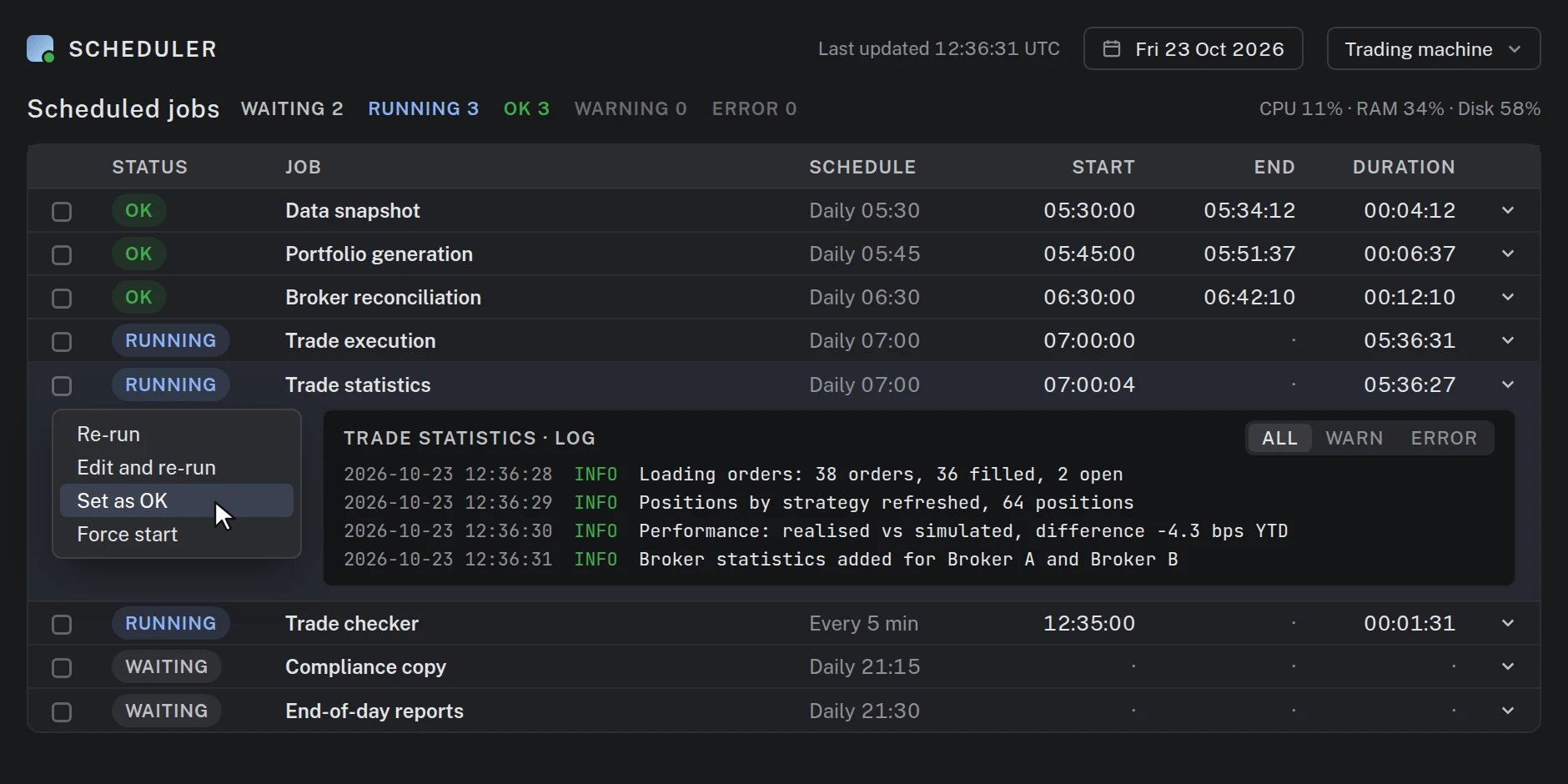Image resolution: width=1568 pixels, height=784 pixels.
Task: Show only WARN log entries
Action: tap(1354, 438)
